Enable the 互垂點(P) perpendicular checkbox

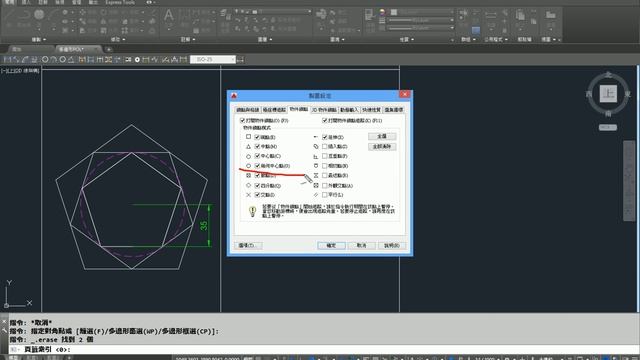(x=325, y=156)
